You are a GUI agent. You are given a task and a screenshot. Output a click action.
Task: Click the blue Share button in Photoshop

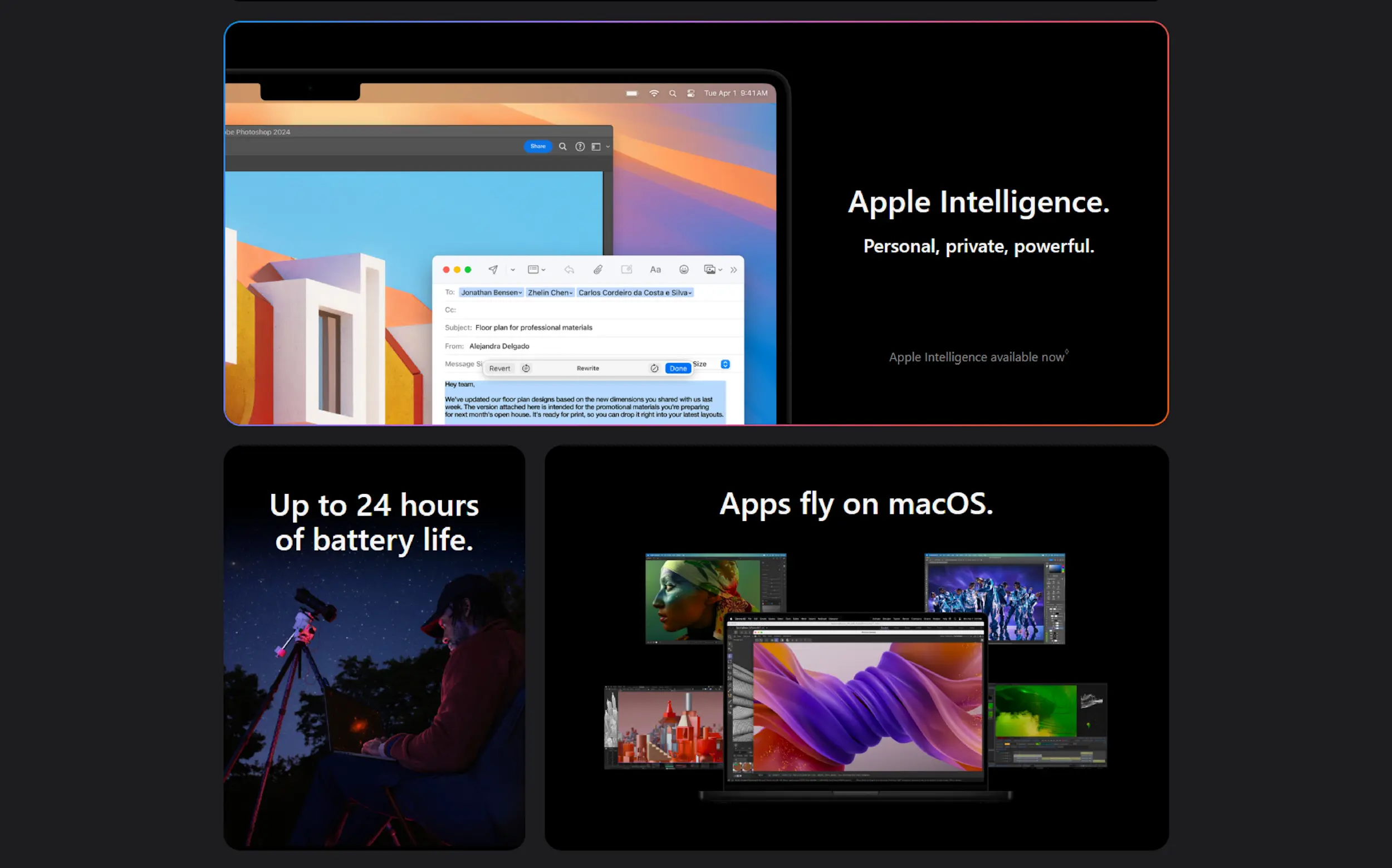[x=538, y=146]
